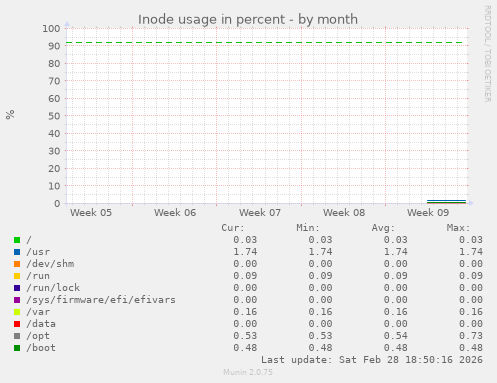
Task: Click the purple swatch for efivars
Action: pyautogui.click(x=17, y=300)
